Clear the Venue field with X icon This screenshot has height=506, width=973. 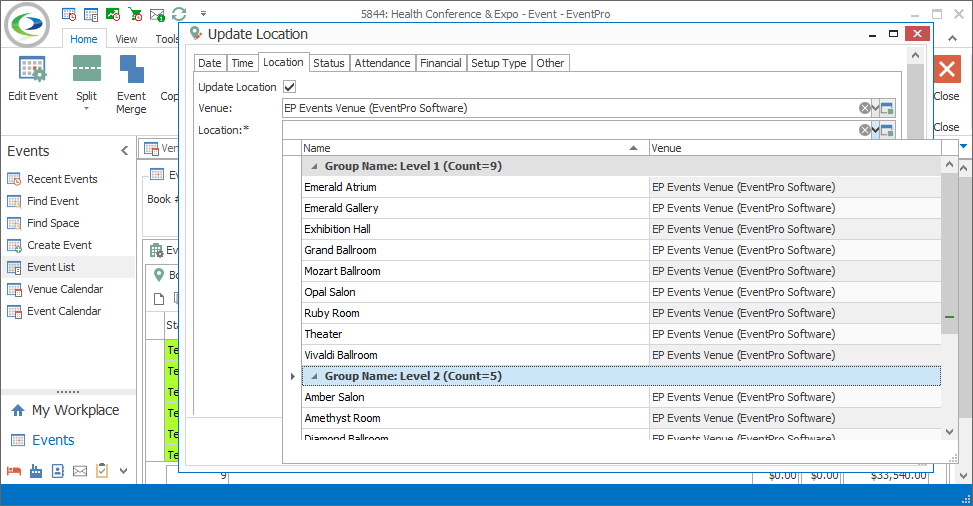pos(864,108)
